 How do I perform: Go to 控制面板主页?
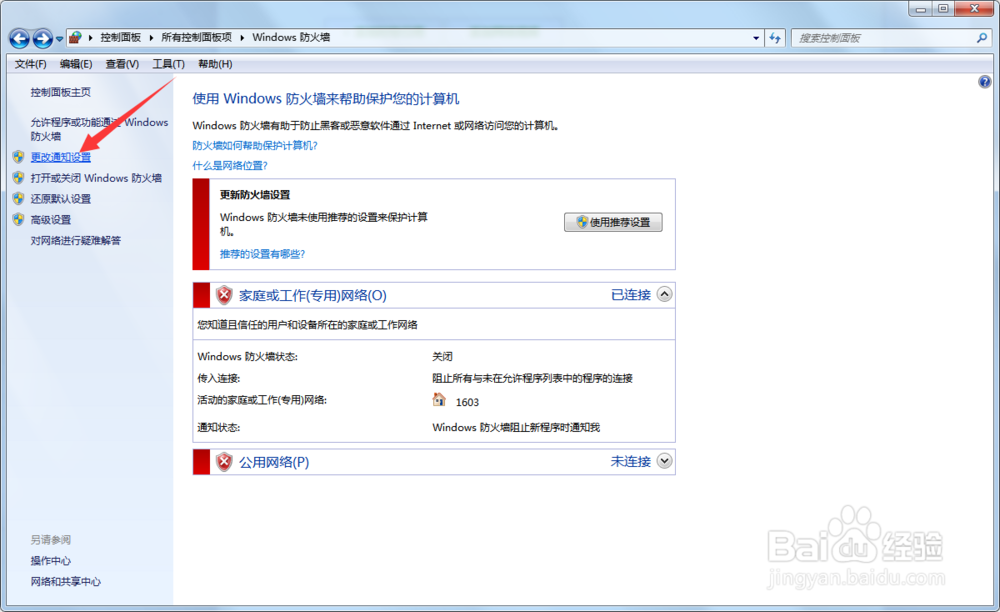(61, 92)
